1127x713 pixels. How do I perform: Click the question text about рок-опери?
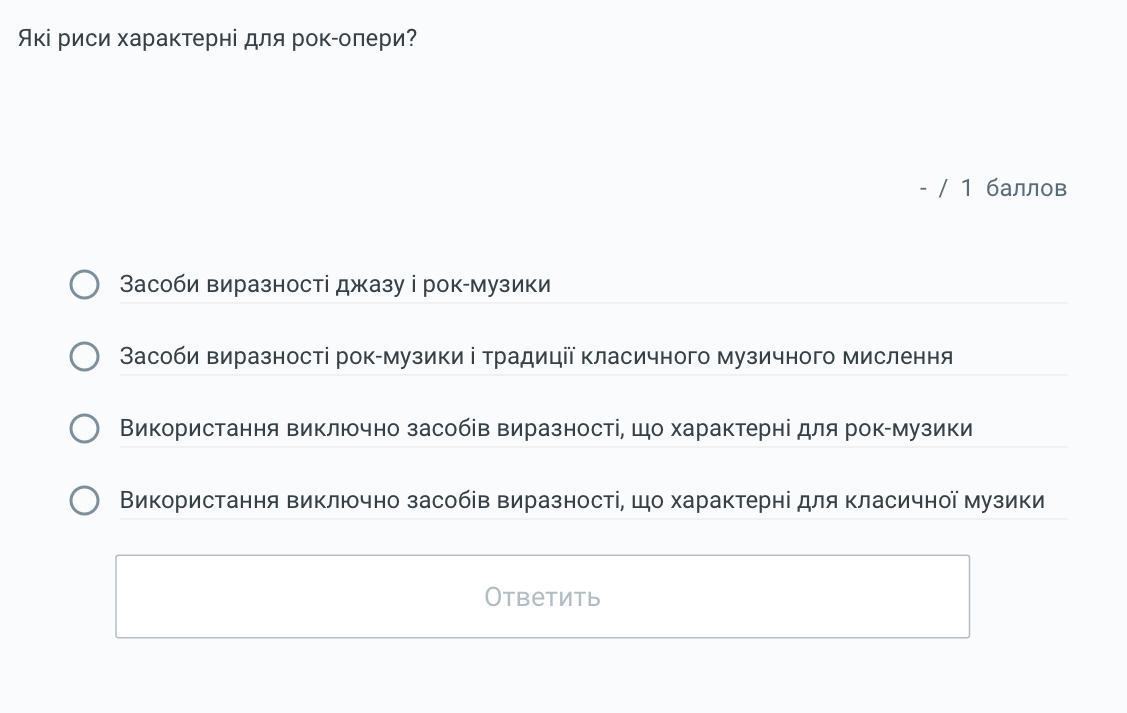(x=217, y=39)
